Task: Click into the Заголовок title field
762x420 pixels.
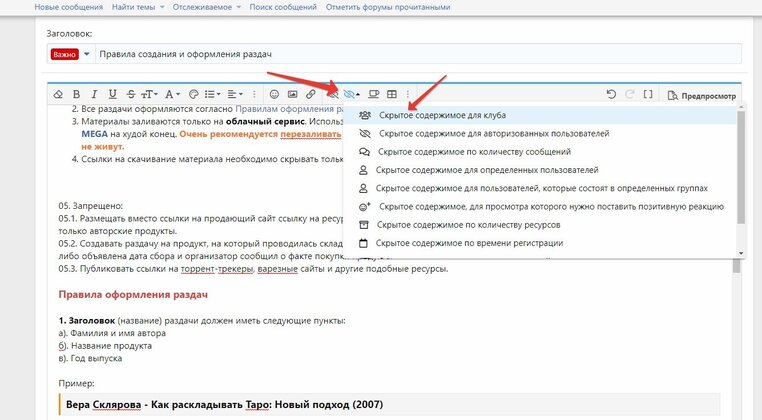Action: click(x=418, y=54)
